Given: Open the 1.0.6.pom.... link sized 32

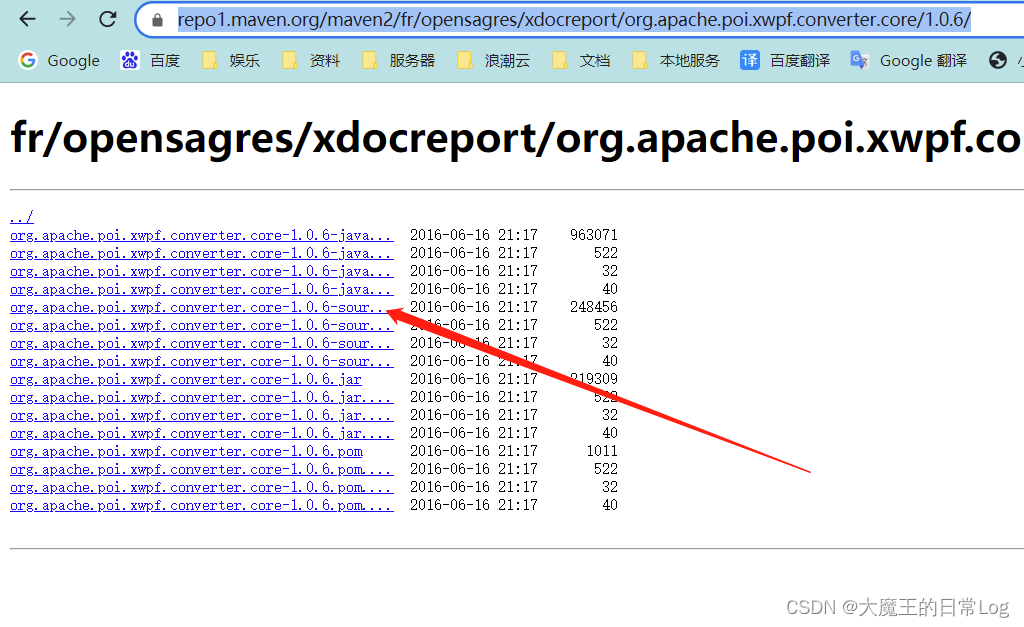Looking at the screenshot, I should (x=202, y=487).
